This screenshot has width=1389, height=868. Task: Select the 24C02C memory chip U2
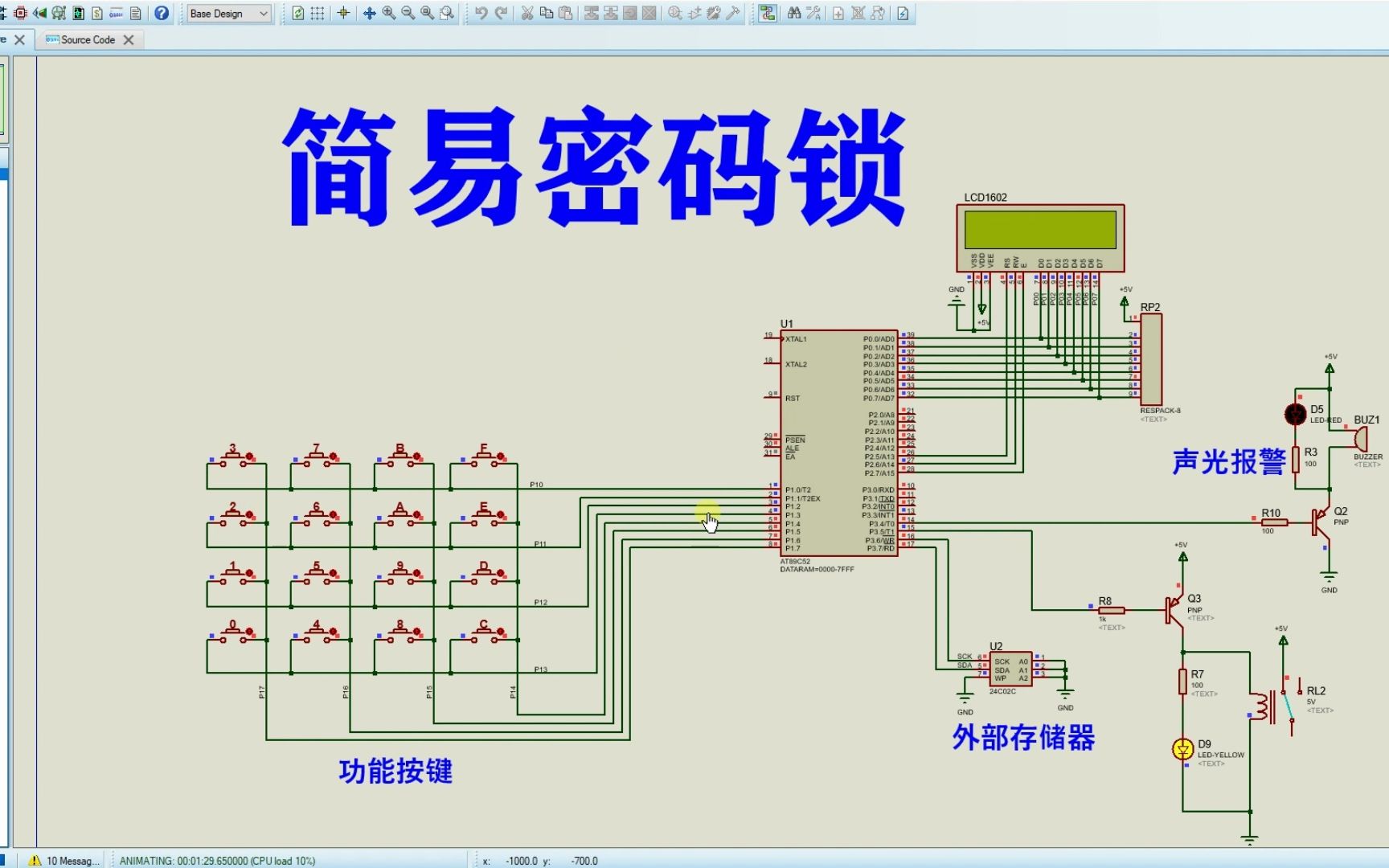(1011, 669)
